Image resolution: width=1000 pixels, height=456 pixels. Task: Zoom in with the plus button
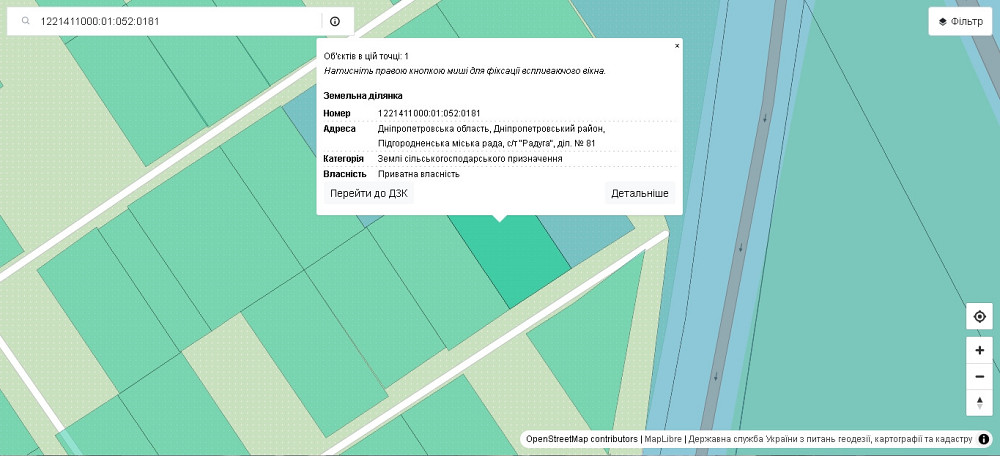pos(979,350)
